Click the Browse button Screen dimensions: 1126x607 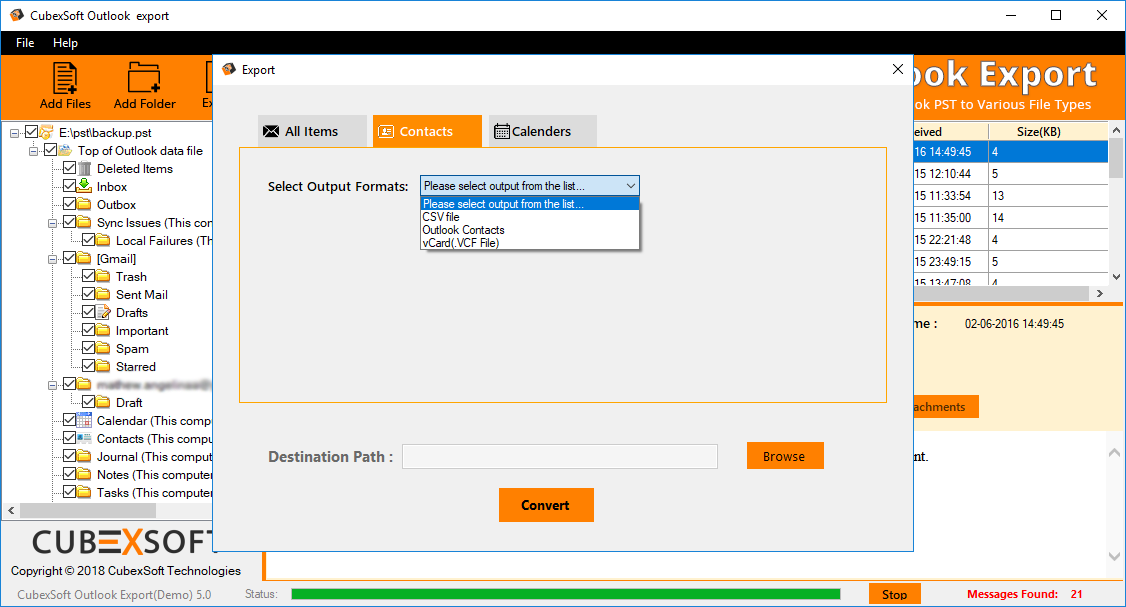784,456
